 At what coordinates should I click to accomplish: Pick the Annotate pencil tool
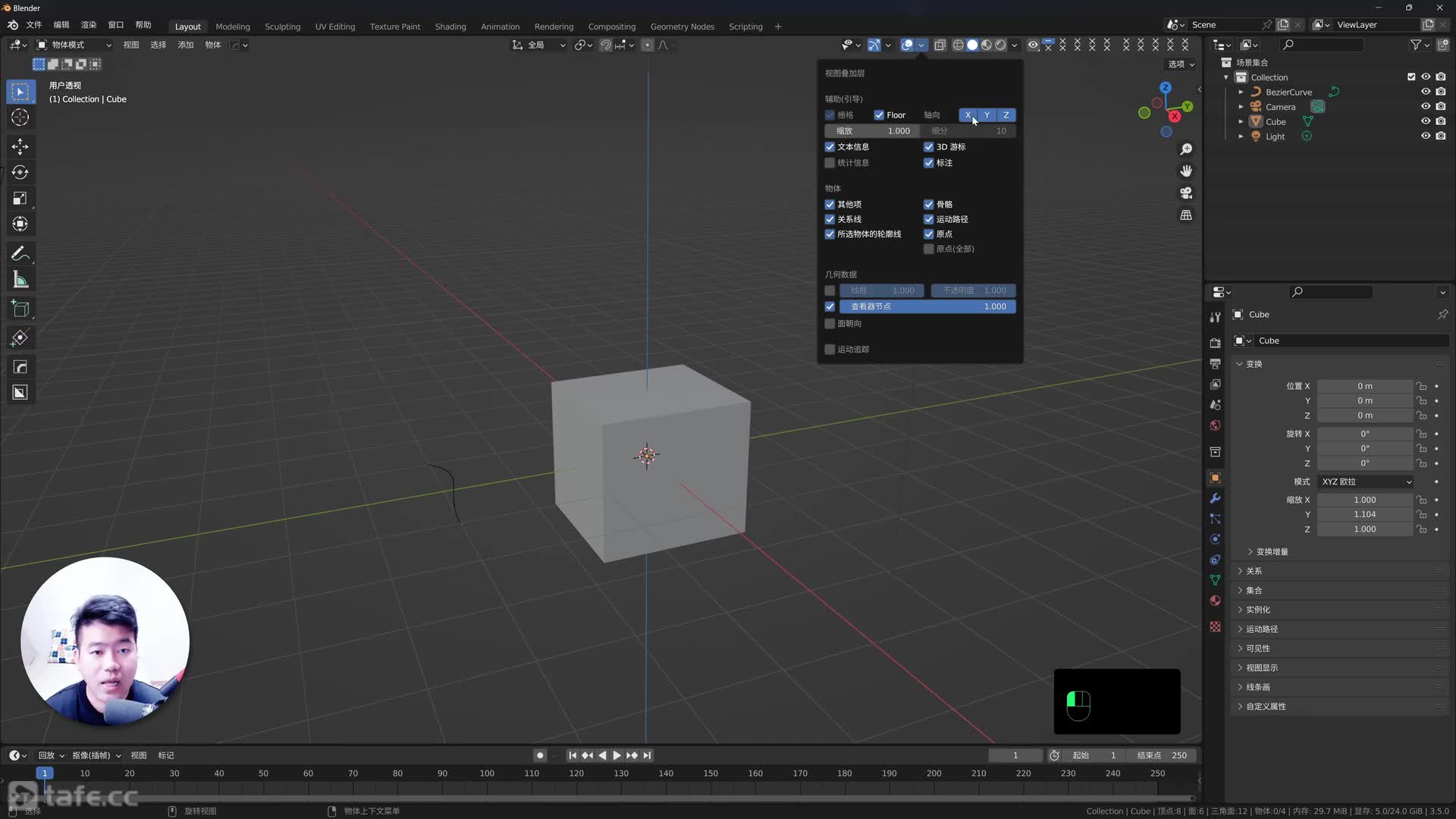click(20, 253)
